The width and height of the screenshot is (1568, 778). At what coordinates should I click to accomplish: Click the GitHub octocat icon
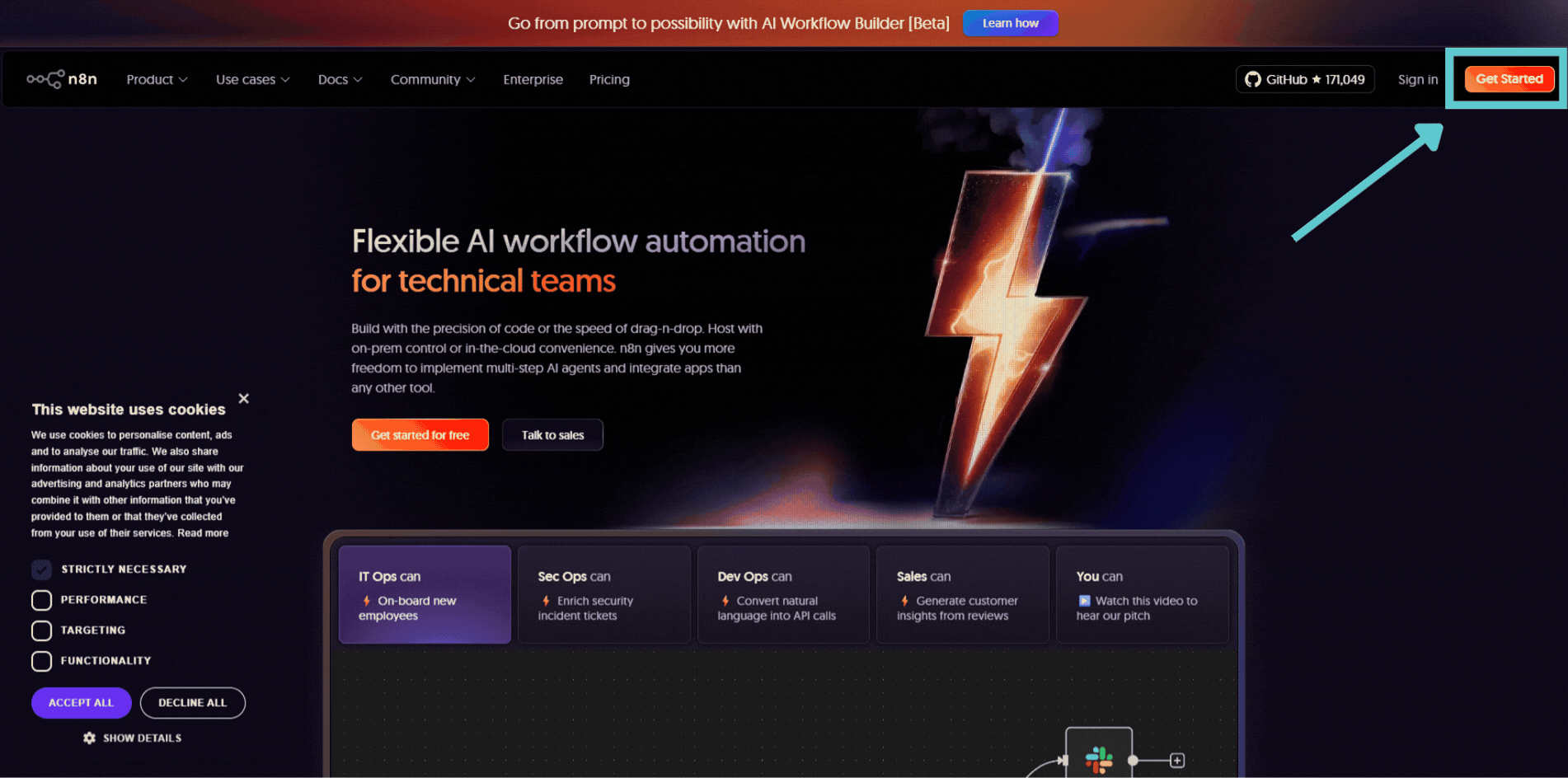tap(1252, 79)
